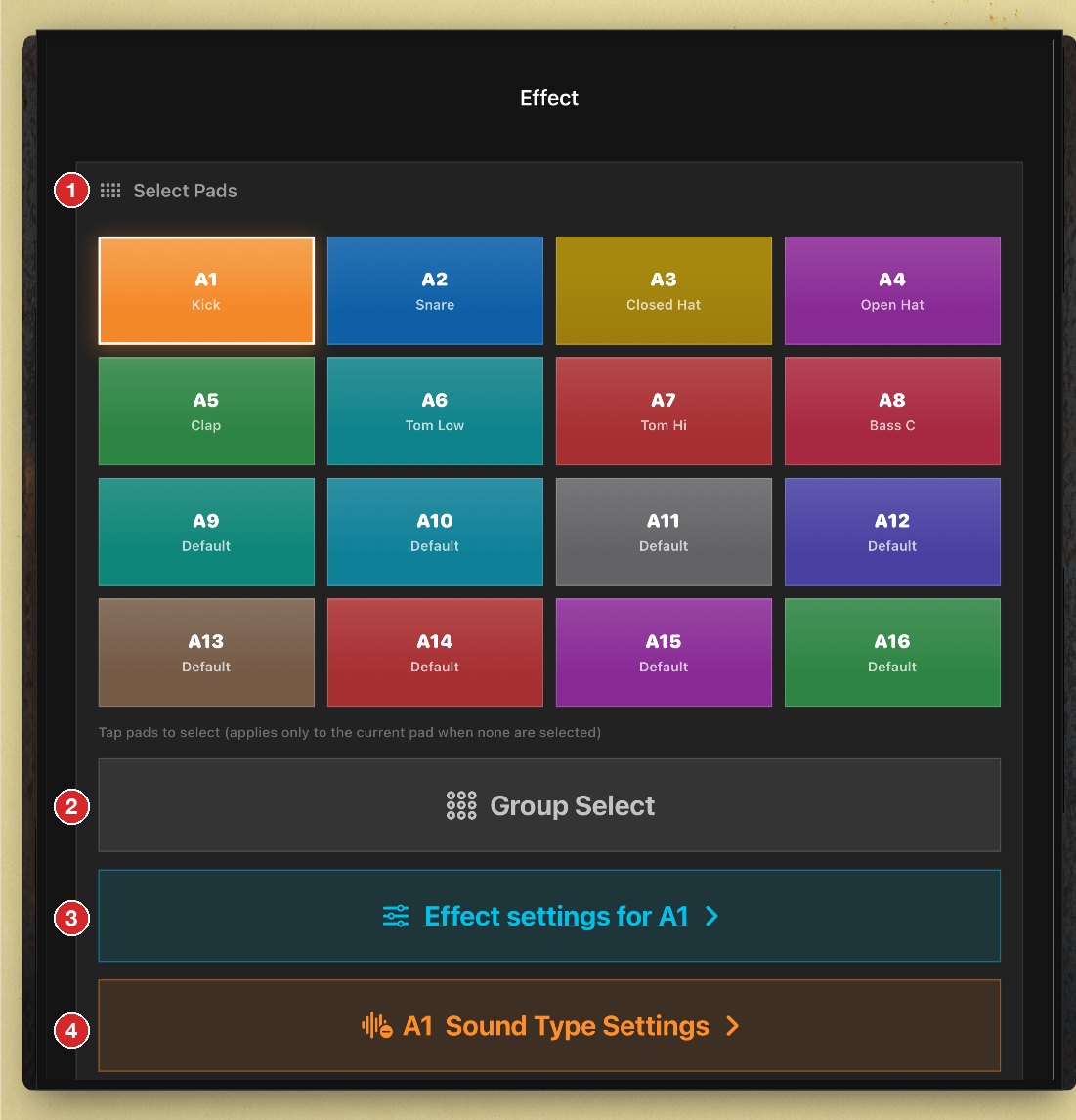Open Effect settings for A1 via chevron
Image resolution: width=1076 pixels, height=1120 pixels.
(711, 916)
